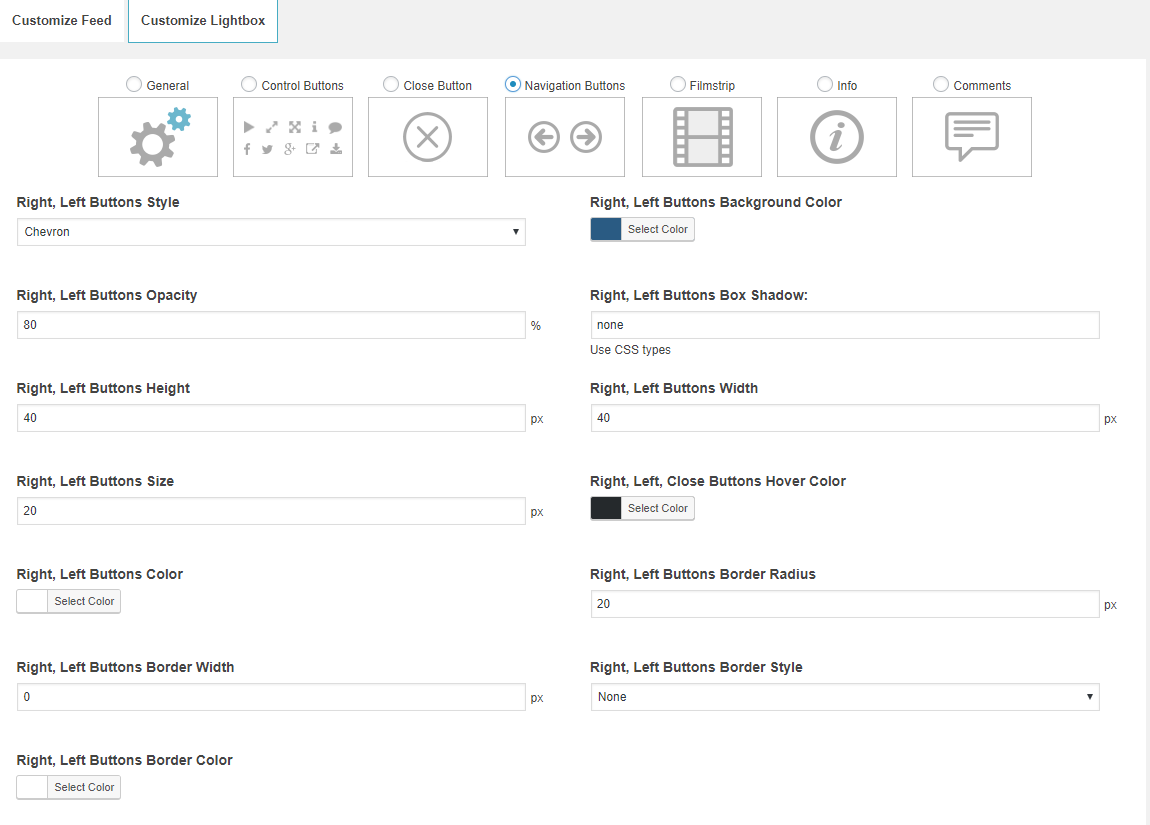The image size is (1150, 825).
Task: Click the General gears icon tile
Action: 158,137
